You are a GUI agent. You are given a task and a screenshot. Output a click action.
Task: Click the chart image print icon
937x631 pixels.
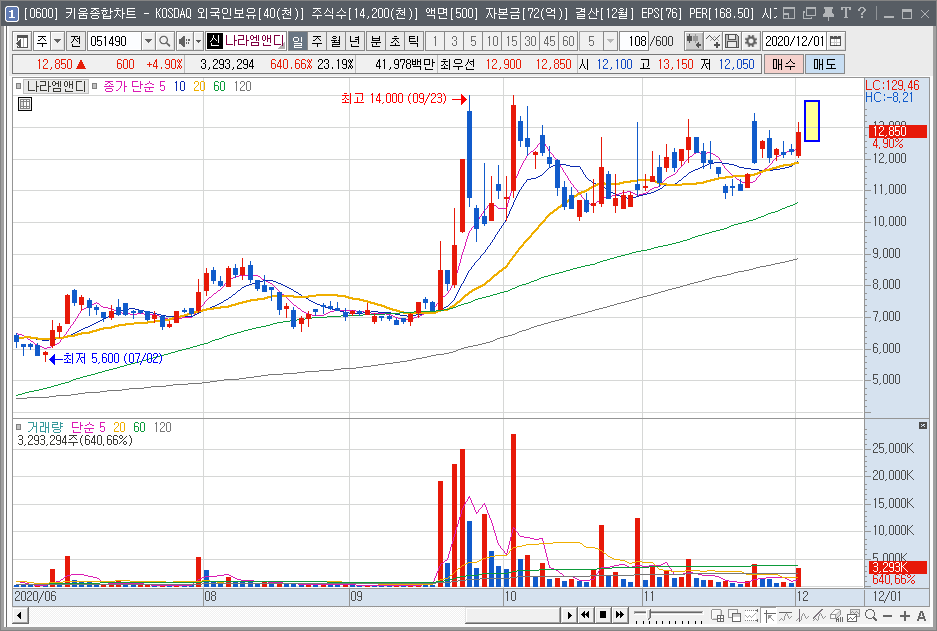click(853, 615)
